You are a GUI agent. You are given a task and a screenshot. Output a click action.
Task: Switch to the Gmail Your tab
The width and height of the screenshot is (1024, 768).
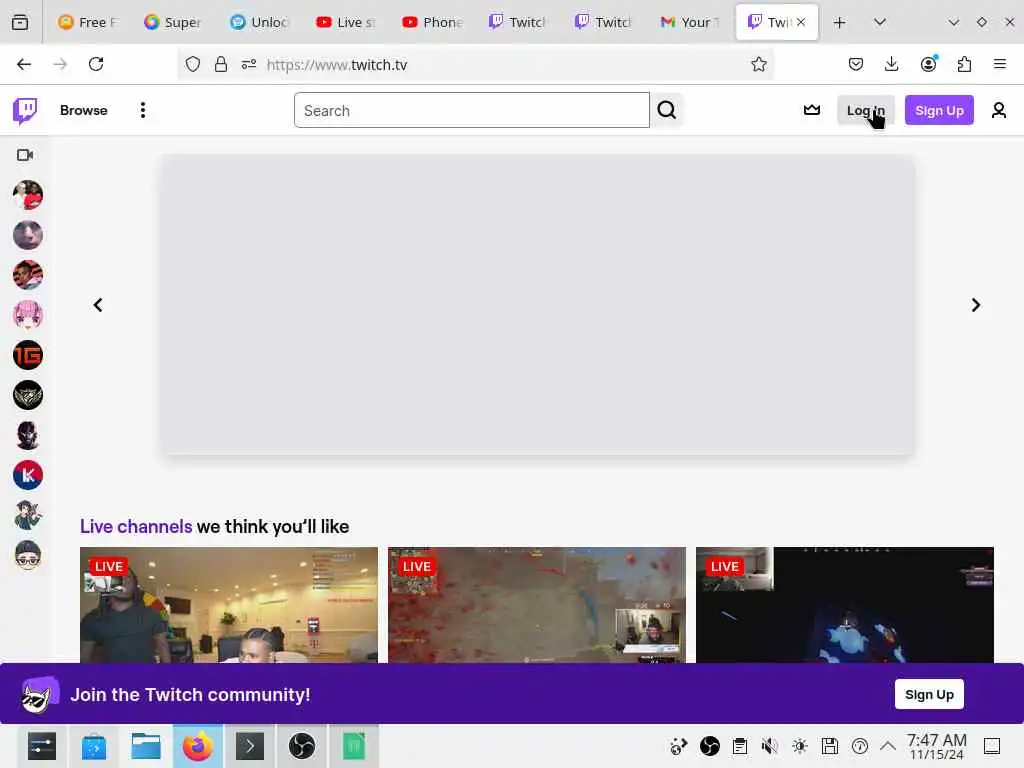(690, 22)
